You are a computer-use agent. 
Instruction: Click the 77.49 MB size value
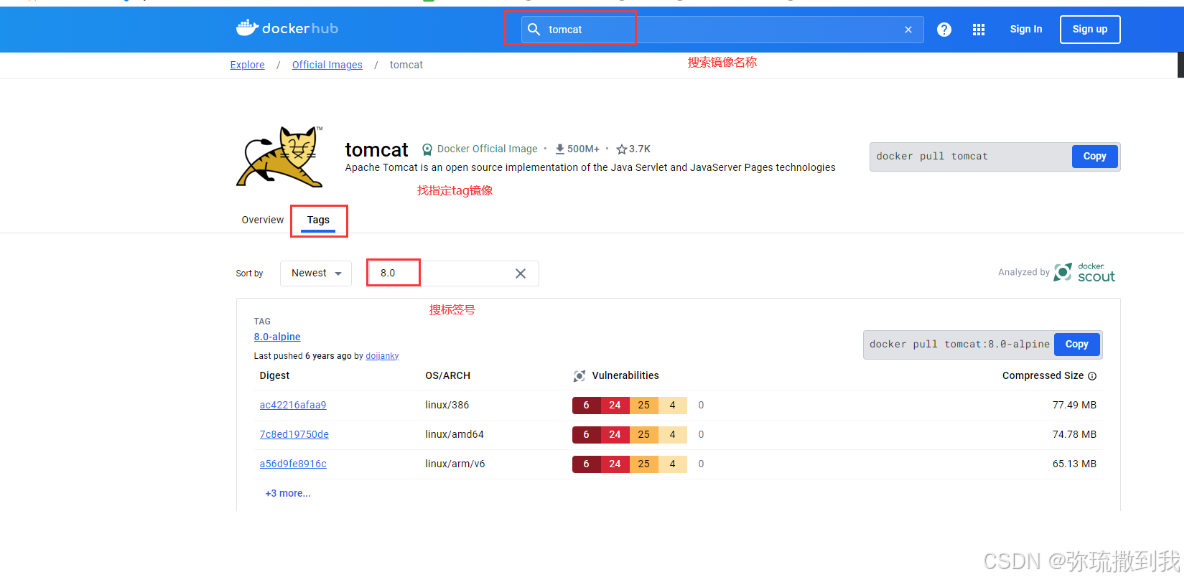1075,405
